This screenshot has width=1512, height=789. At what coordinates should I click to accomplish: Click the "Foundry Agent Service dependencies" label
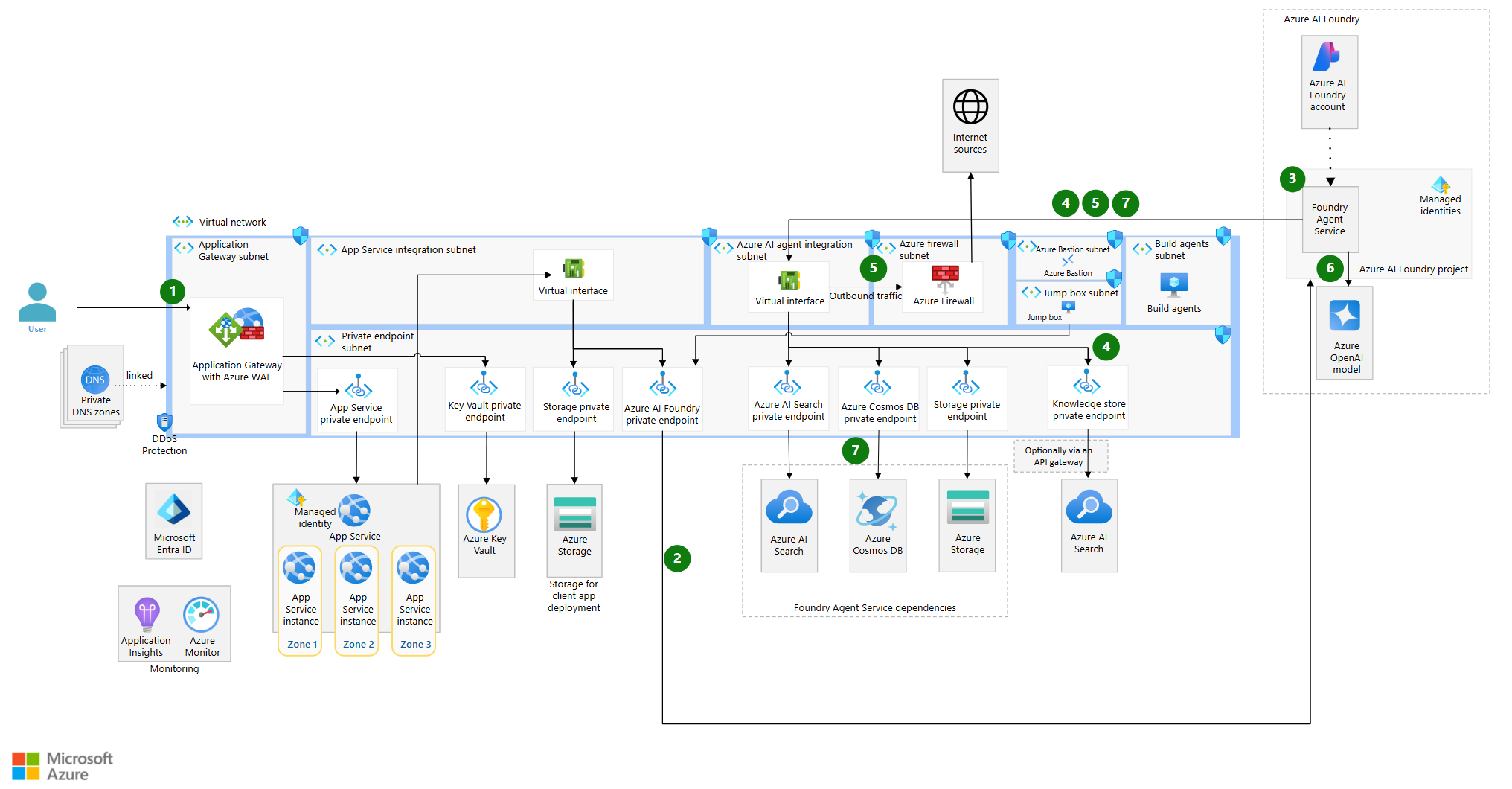[x=875, y=608]
